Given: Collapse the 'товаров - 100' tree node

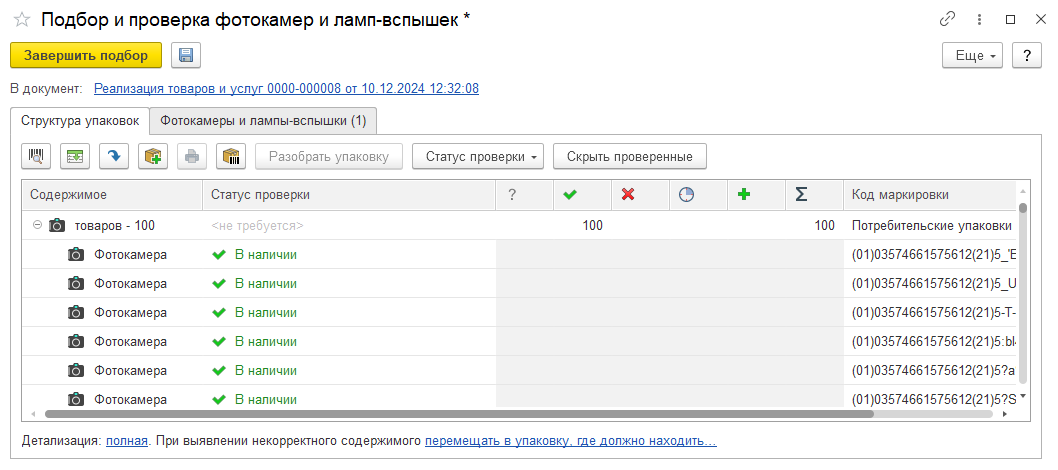Looking at the screenshot, I should (x=37, y=225).
